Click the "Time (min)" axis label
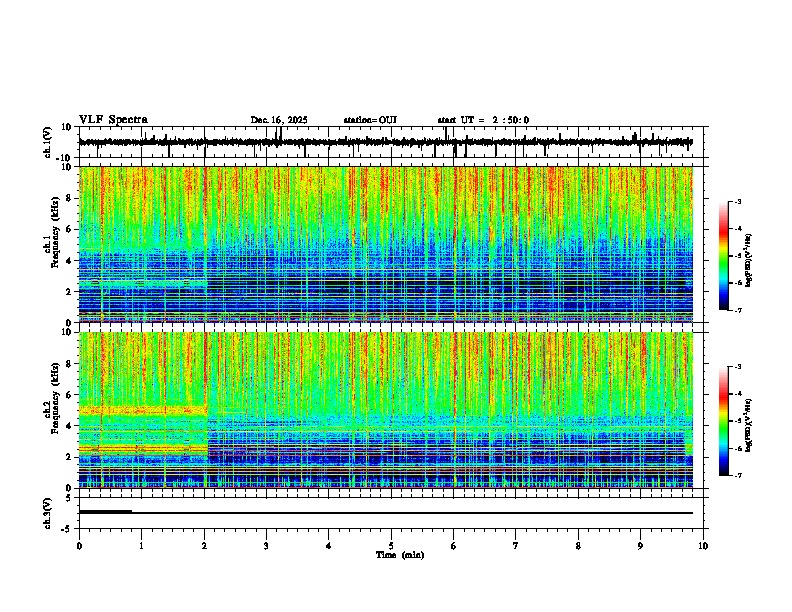 [400, 555]
